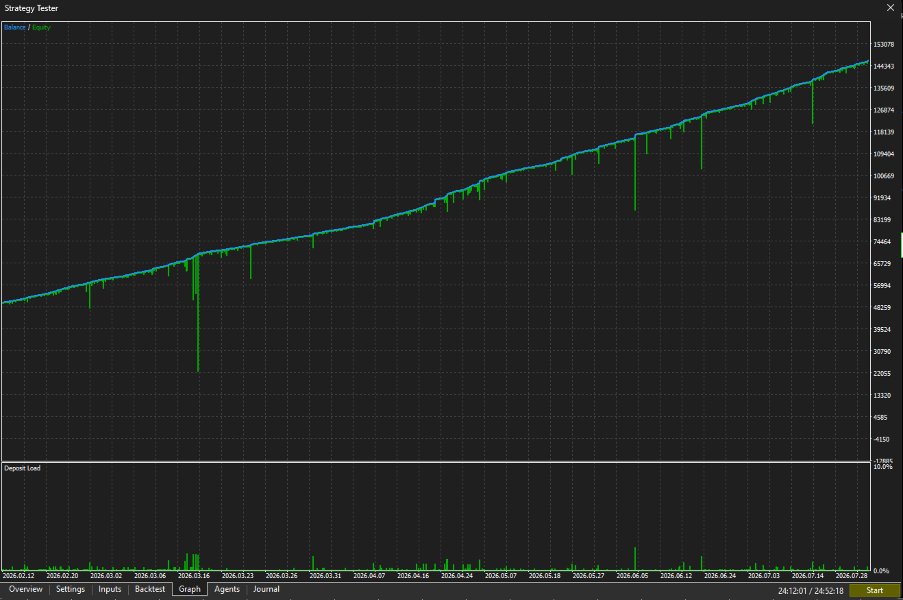
Task: Click the 100669 axis value
Action: [883, 176]
